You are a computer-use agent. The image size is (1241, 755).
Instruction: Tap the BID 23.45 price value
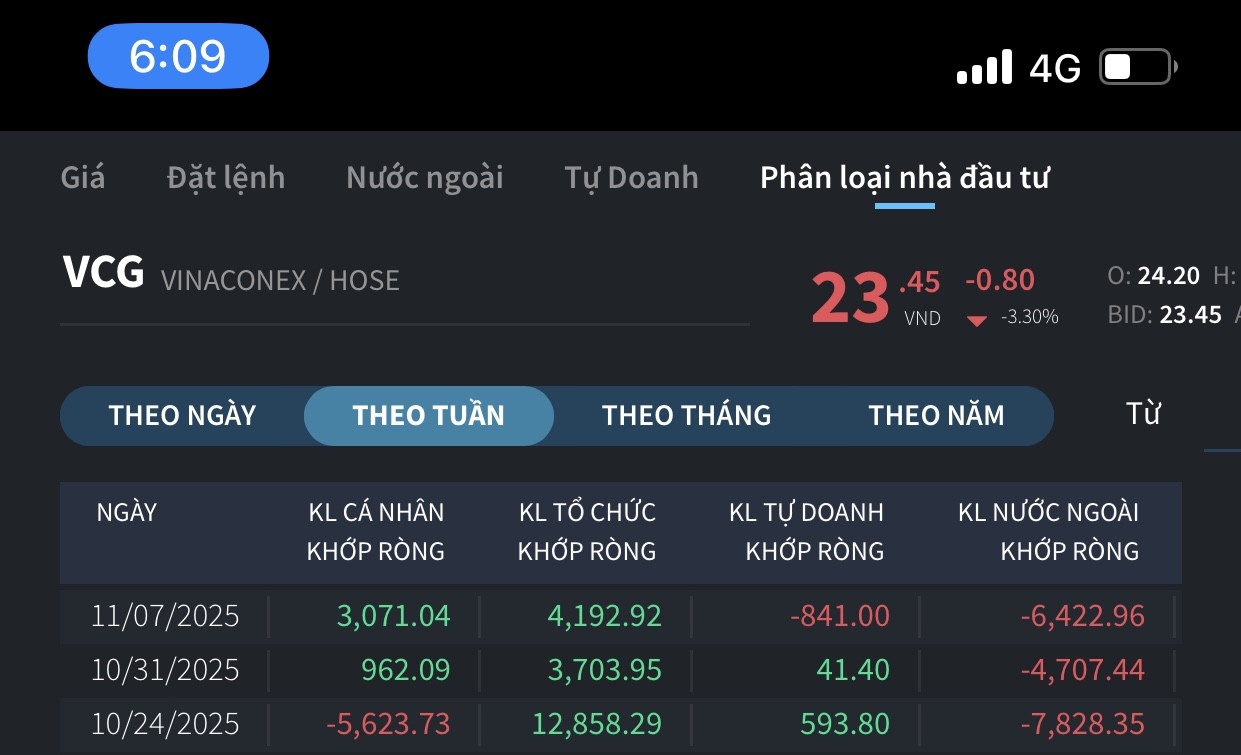pyautogui.click(x=1190, y=315)
